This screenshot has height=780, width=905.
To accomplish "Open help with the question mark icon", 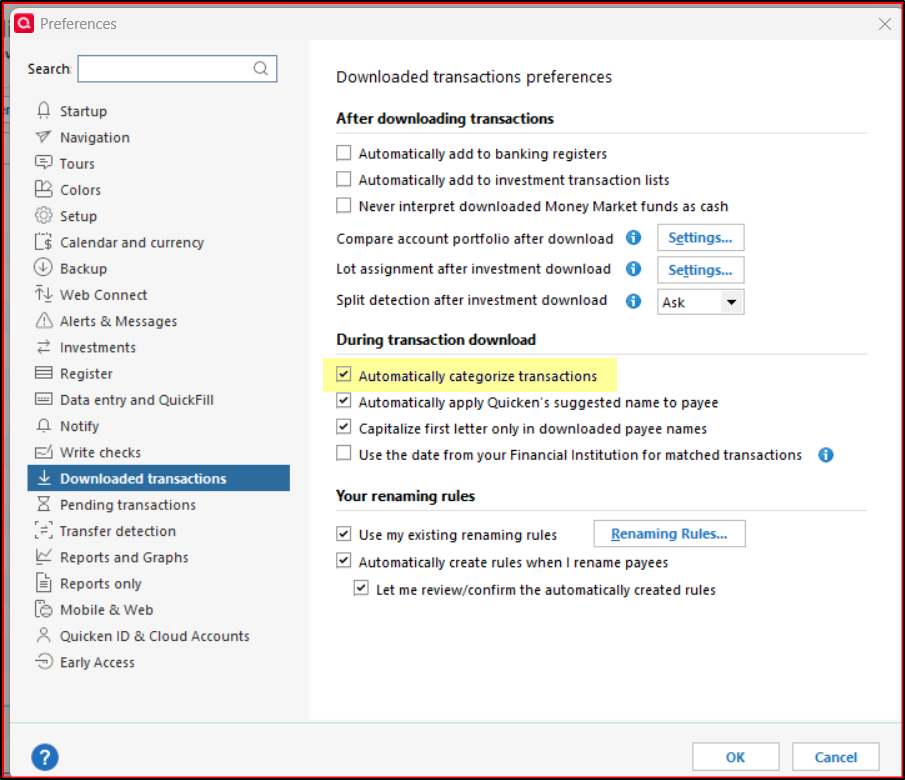I will tap(45, 757).
